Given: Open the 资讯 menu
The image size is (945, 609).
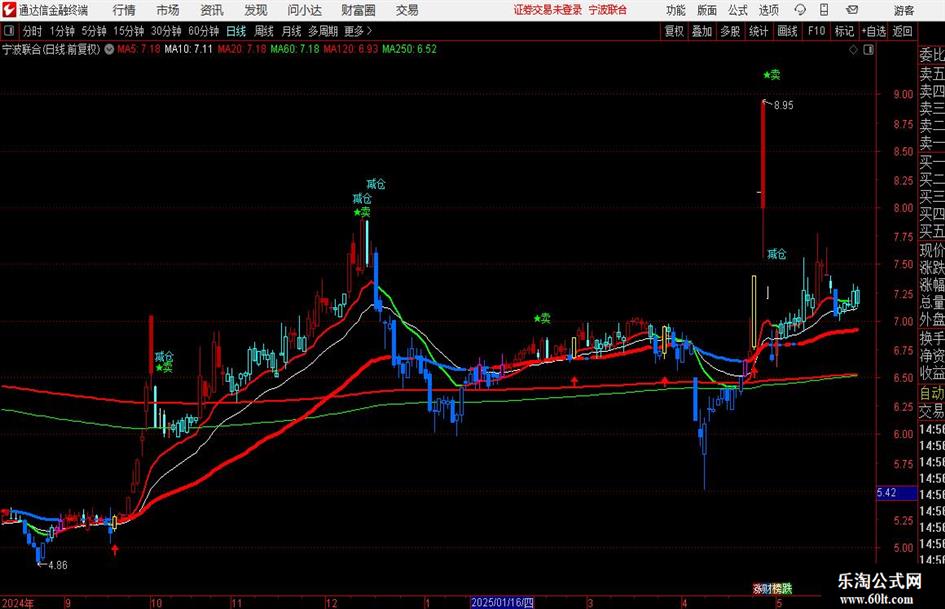Looking at the screenshot, I should tap(212, 10).
